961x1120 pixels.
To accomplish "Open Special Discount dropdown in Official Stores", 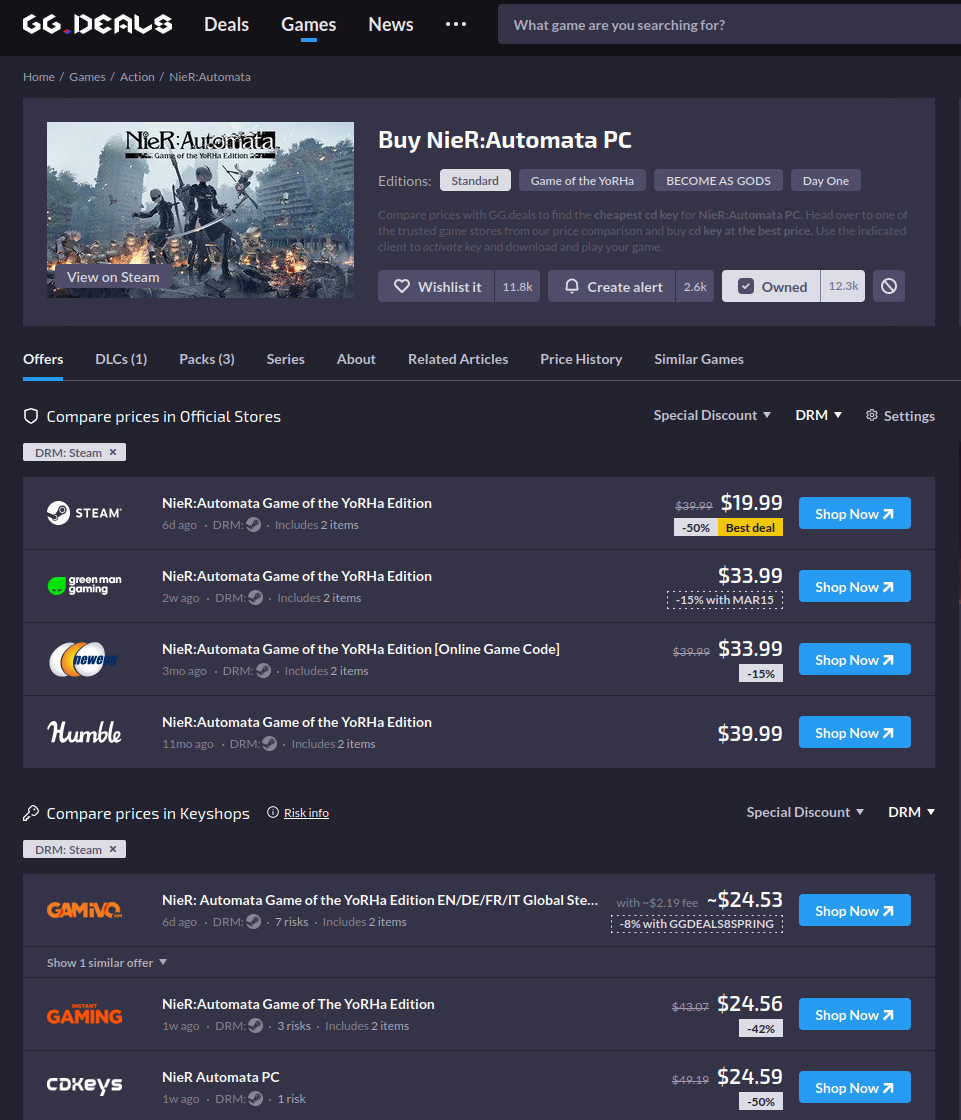I will pos(712,415).
